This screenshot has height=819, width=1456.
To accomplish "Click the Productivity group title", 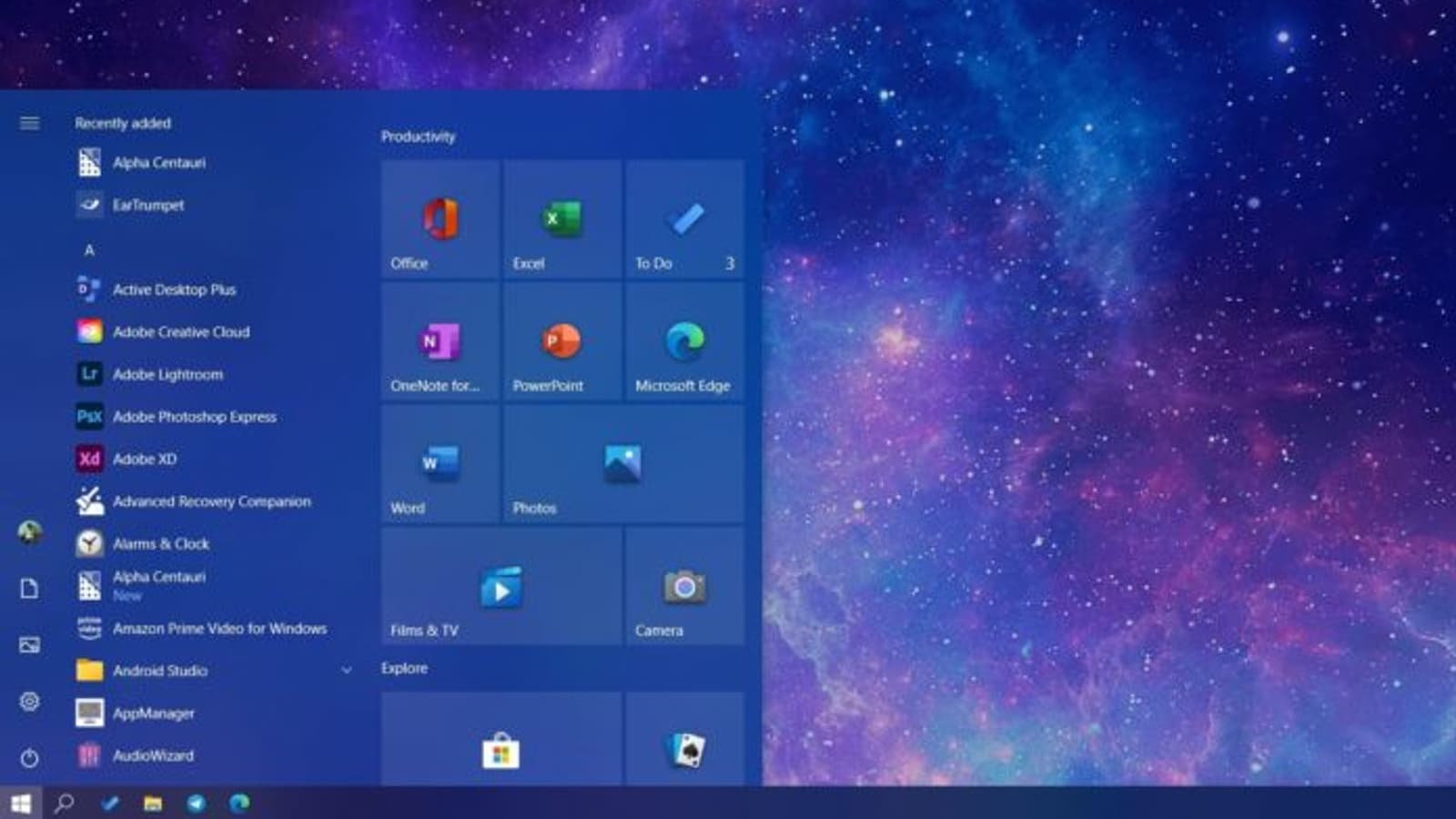I will click(x=419, y=136).
